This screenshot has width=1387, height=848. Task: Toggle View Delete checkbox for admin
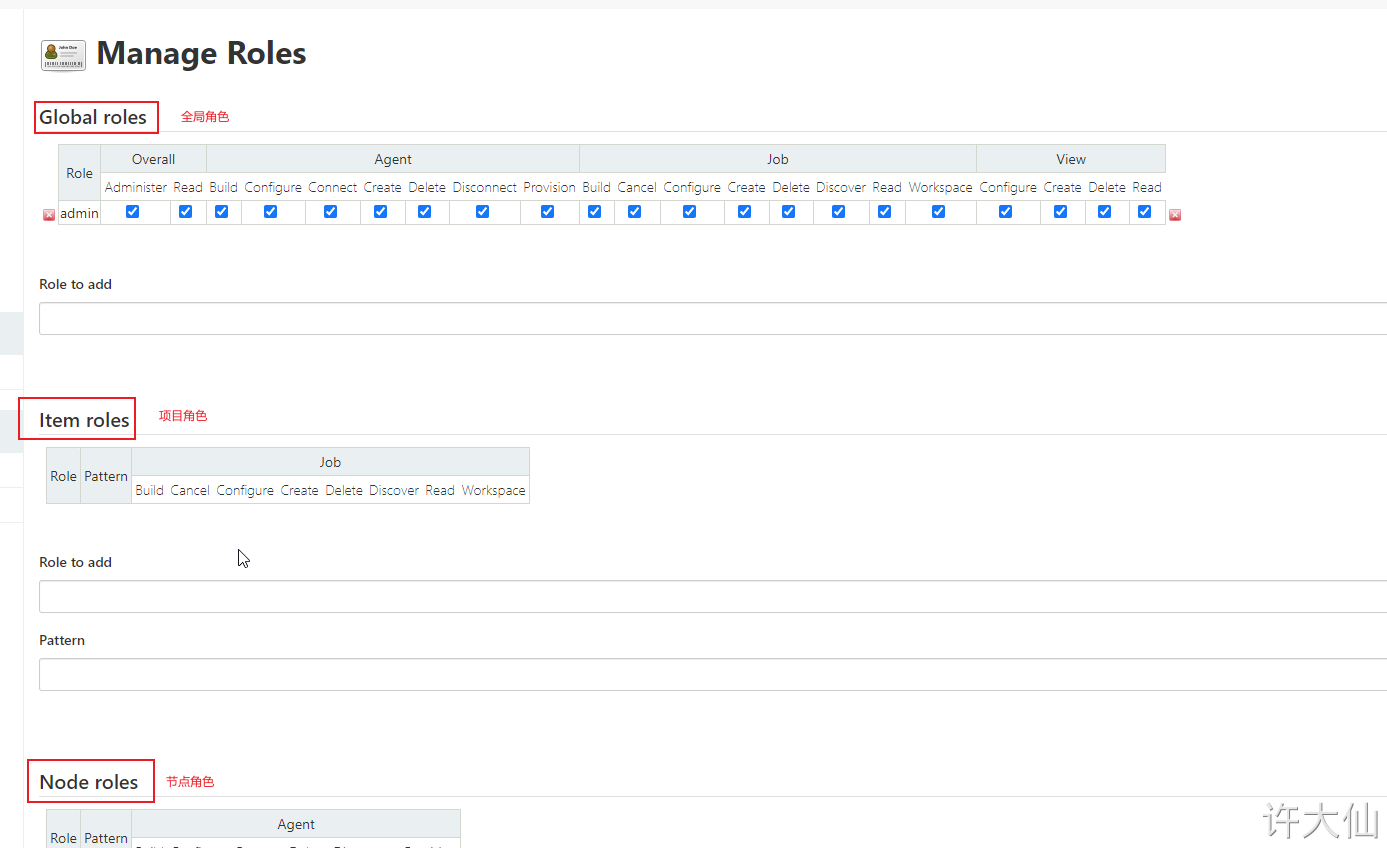tap(1105, 212)
